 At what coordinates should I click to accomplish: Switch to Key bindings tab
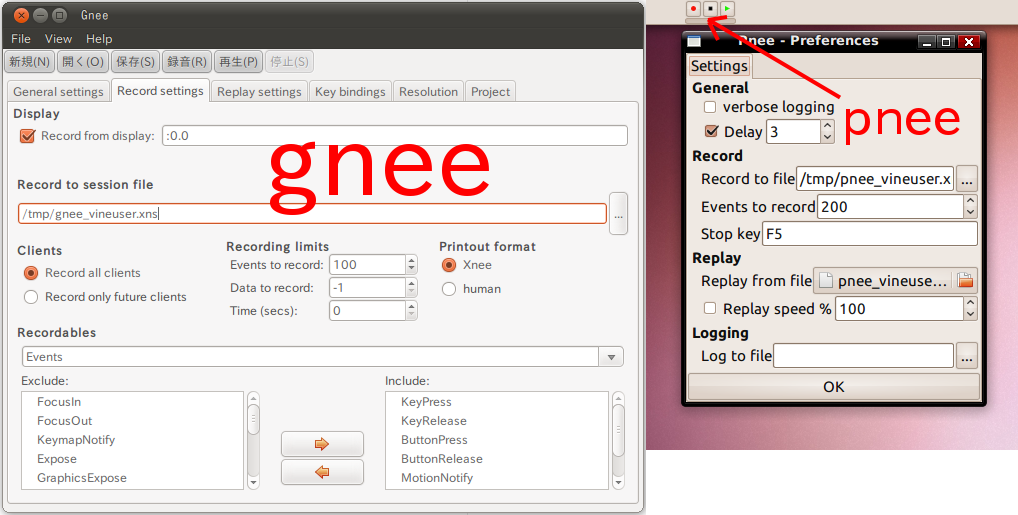click(351, 92)
